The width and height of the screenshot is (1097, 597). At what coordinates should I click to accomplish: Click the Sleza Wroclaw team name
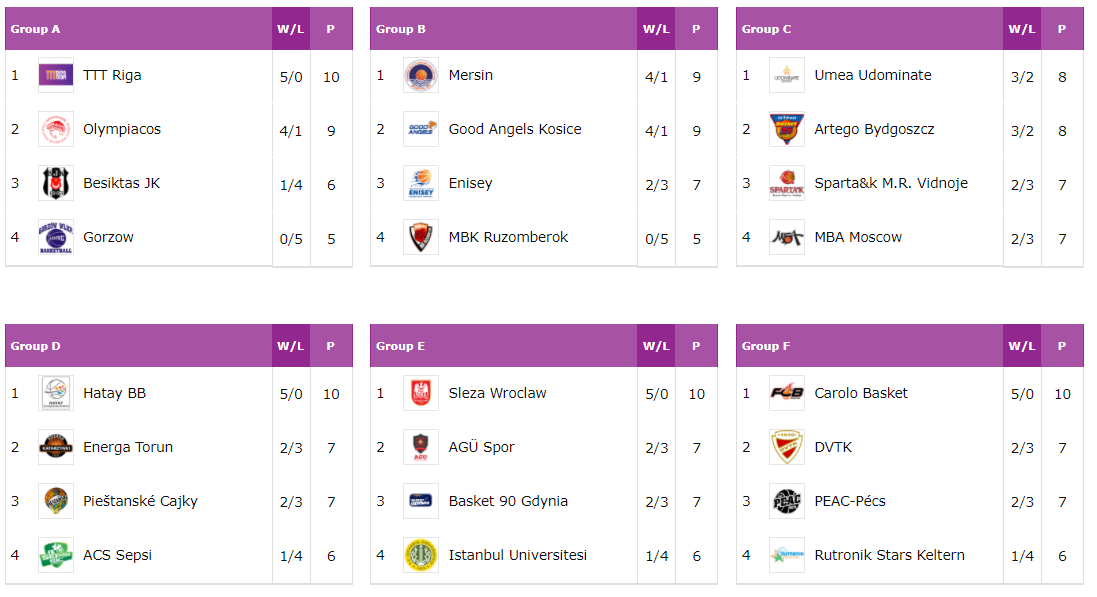pos(497,393)
